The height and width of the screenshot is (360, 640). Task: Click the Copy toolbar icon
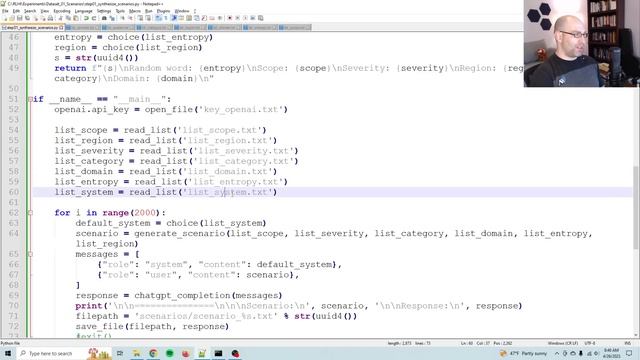pyautogui.click(x=68, y=18)
